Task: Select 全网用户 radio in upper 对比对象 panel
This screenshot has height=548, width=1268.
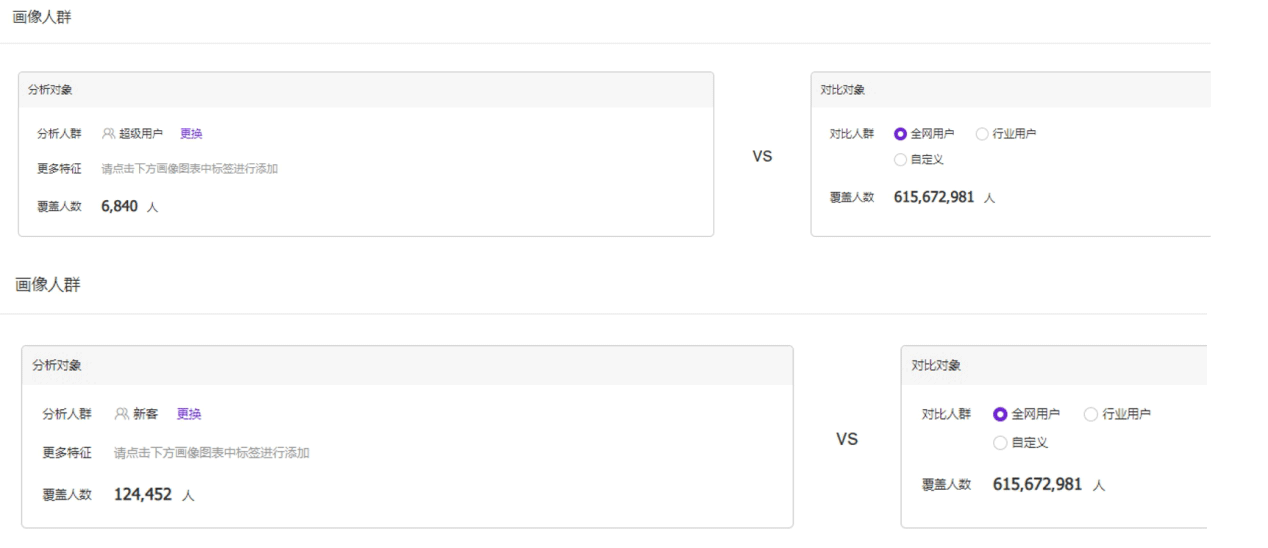Action: (x=900, y=134)
